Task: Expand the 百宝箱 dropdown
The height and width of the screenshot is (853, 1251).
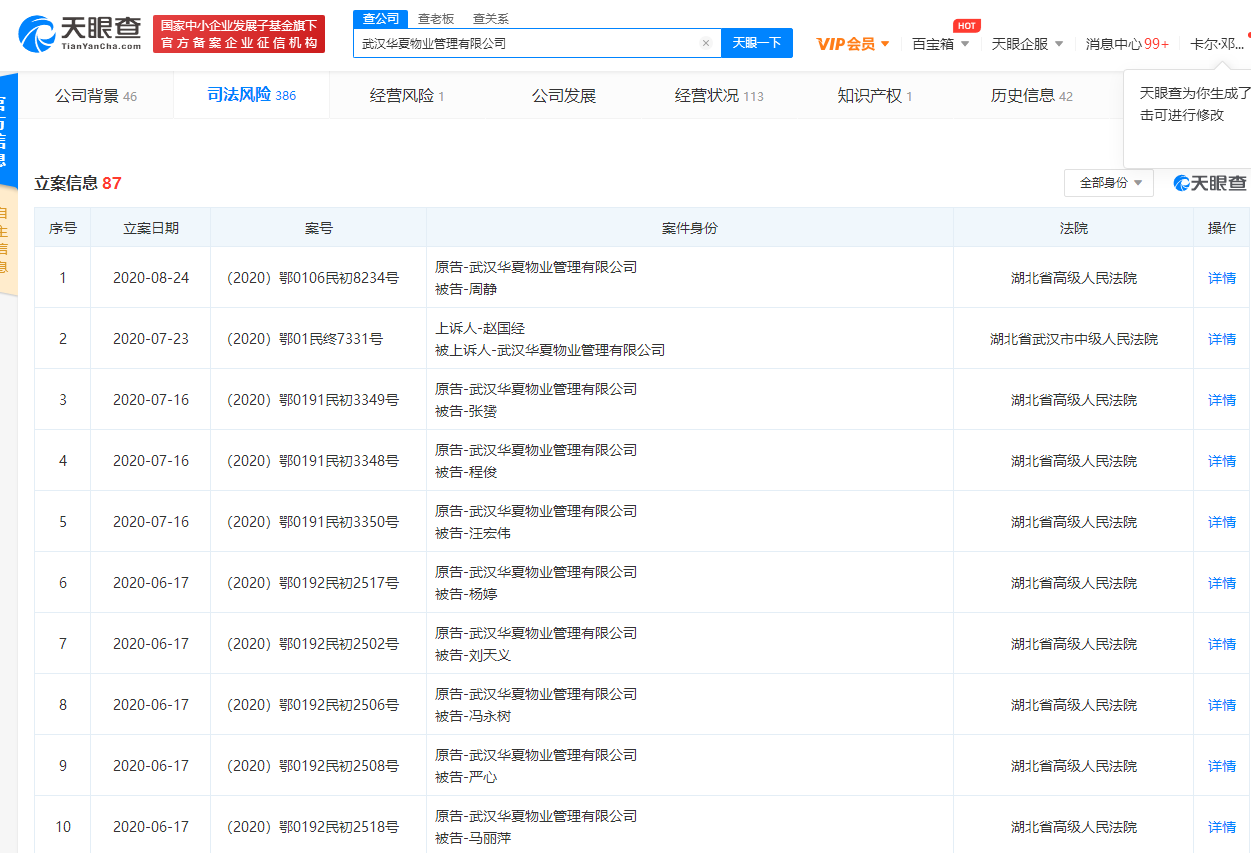Action: [x=940, y=44]
